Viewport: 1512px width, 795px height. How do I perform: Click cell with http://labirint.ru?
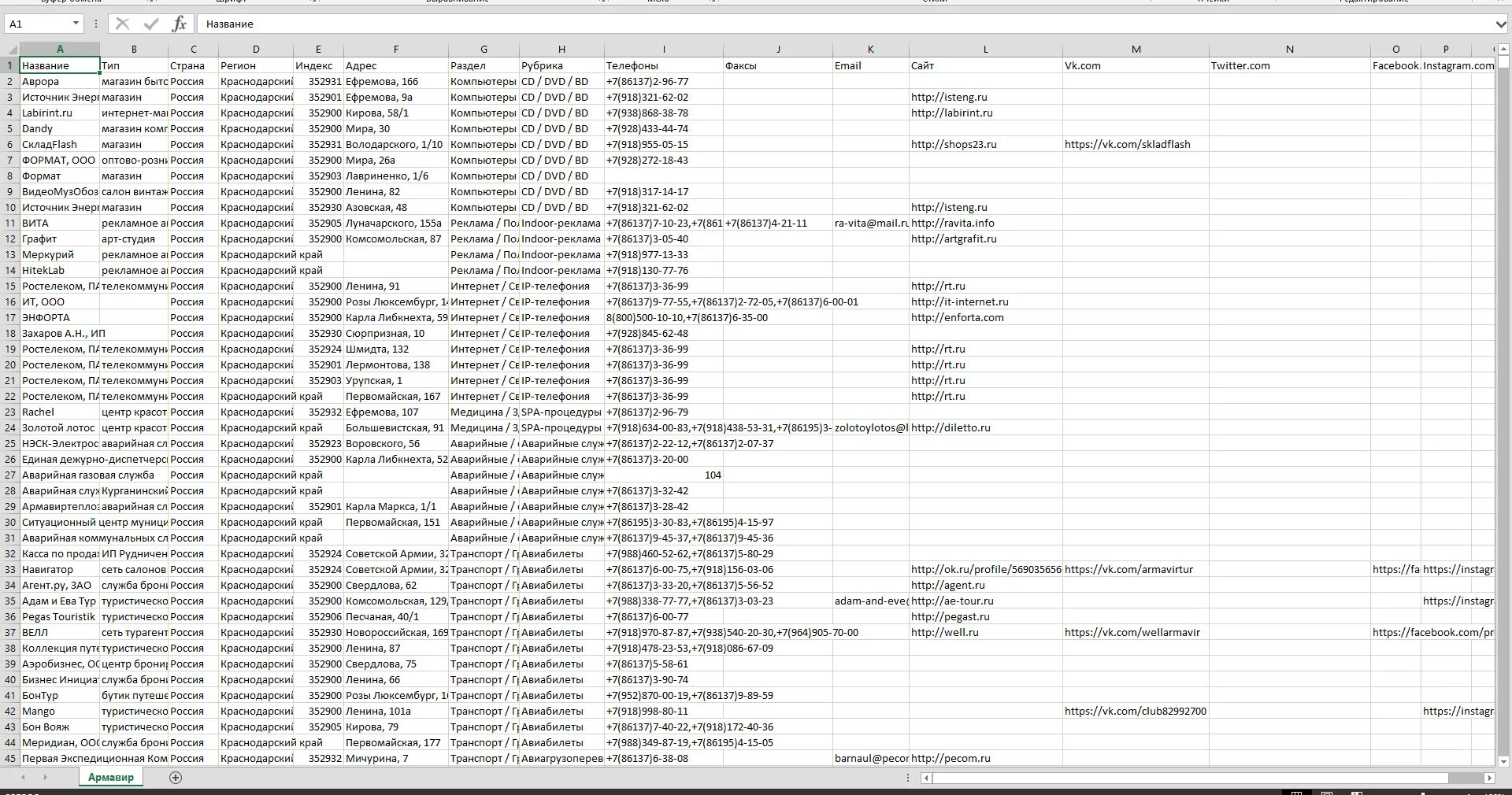(986, 113)
